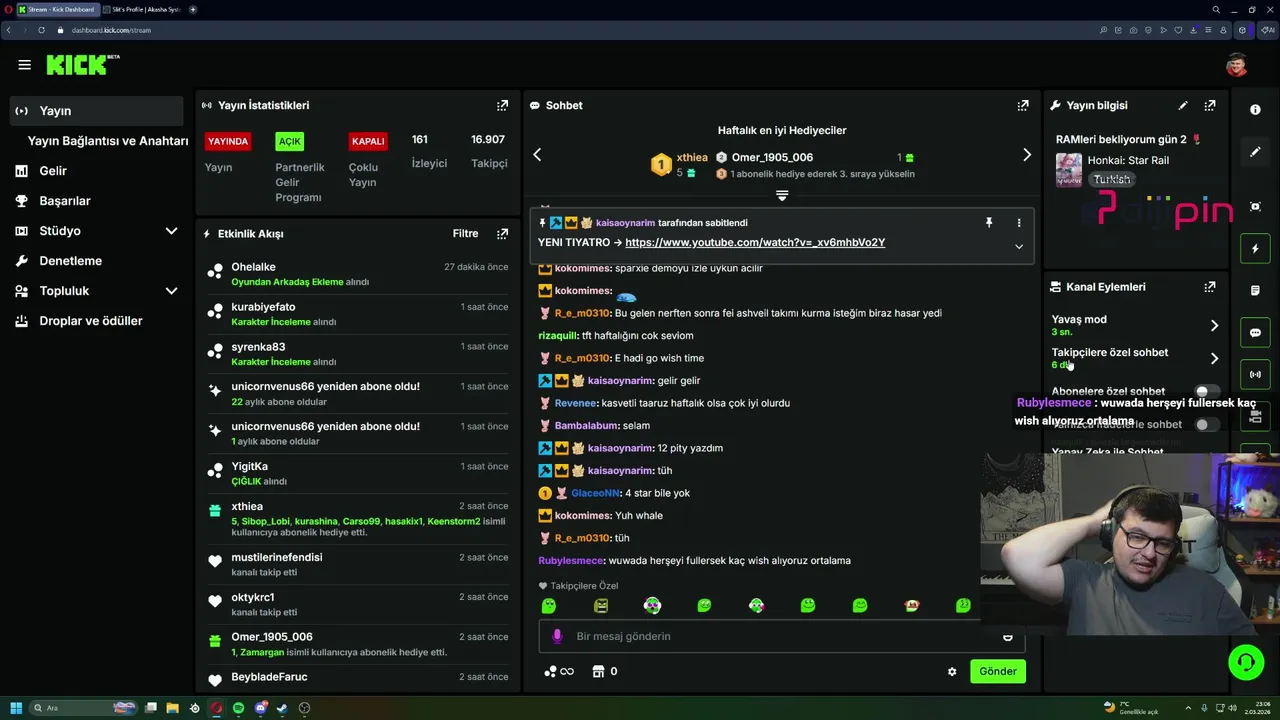Screen dimensions: 1280x720
Task: Click the lightning bolt icon in right toolbar
Action: point(1255,249)
